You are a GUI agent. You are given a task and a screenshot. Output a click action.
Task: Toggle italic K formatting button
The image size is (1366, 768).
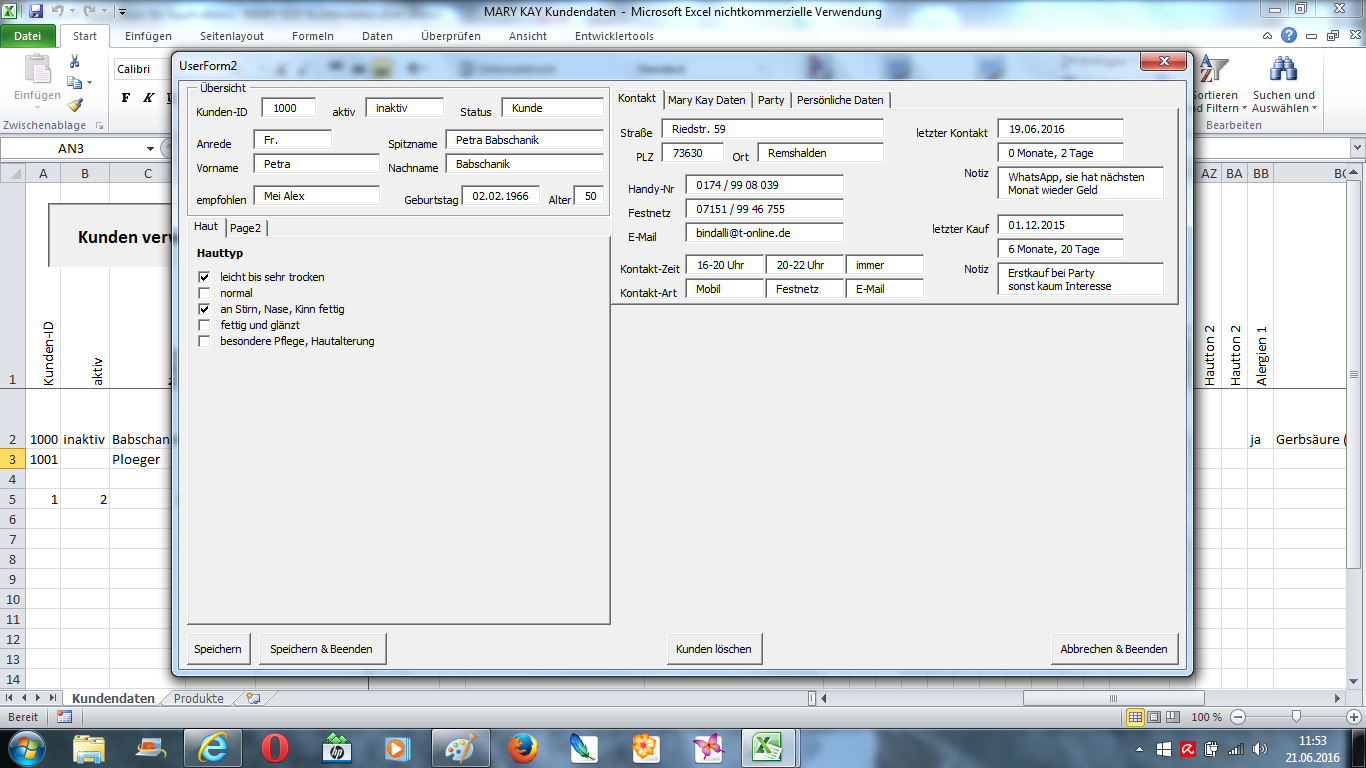pyautogui.click(x=148, y=98)
